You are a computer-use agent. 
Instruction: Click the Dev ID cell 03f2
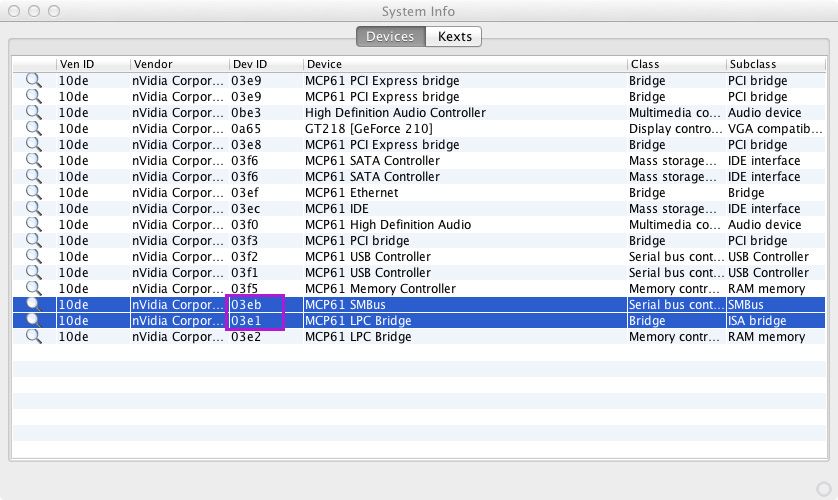pyautogui.click(x=244, y=257)
